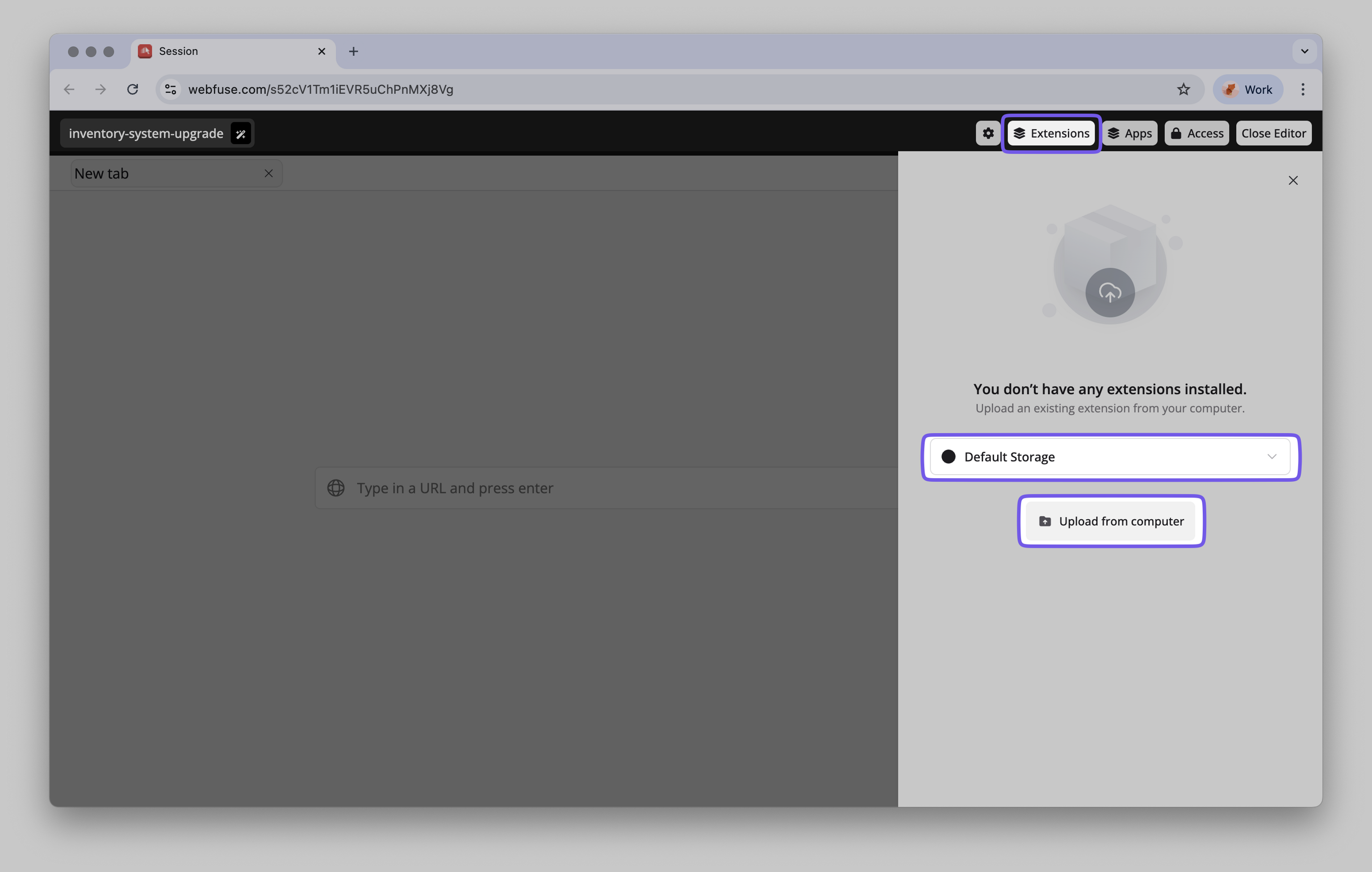1372x872 pixels.
Task: Click the Close Editor button
Action: pos(1273,133)
